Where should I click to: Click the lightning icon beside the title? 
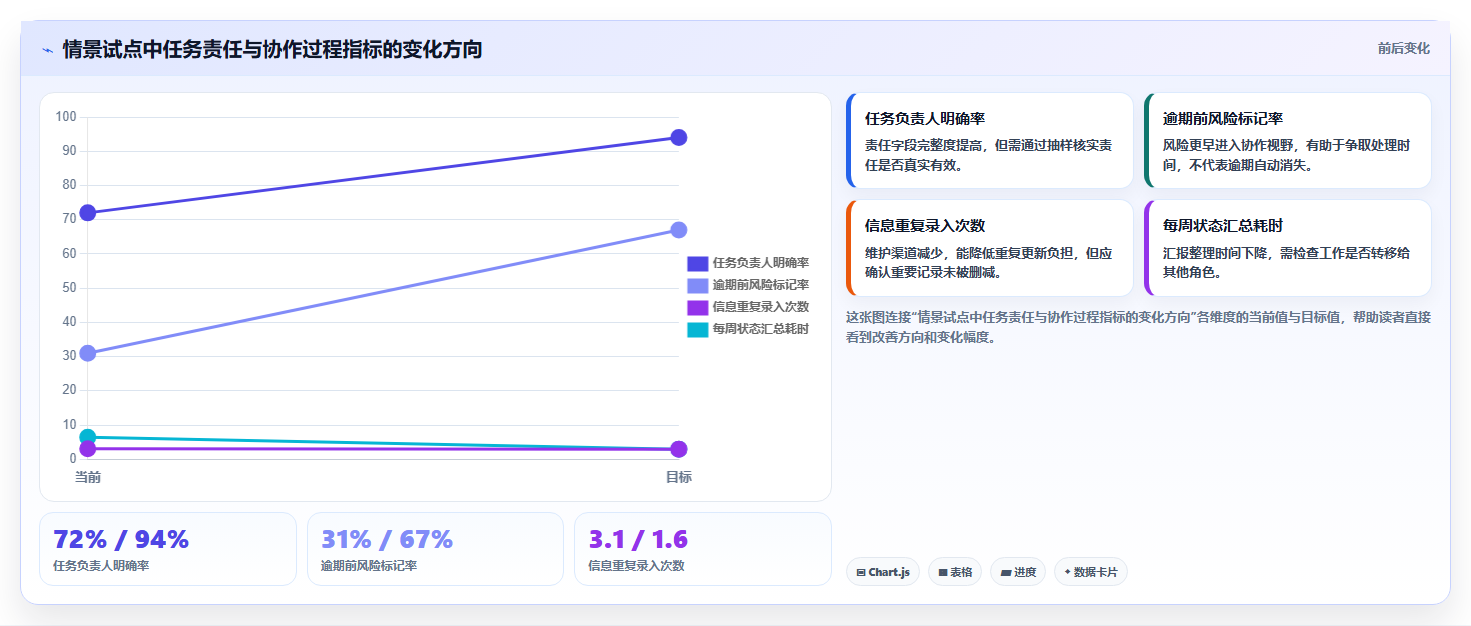point(47,50)
